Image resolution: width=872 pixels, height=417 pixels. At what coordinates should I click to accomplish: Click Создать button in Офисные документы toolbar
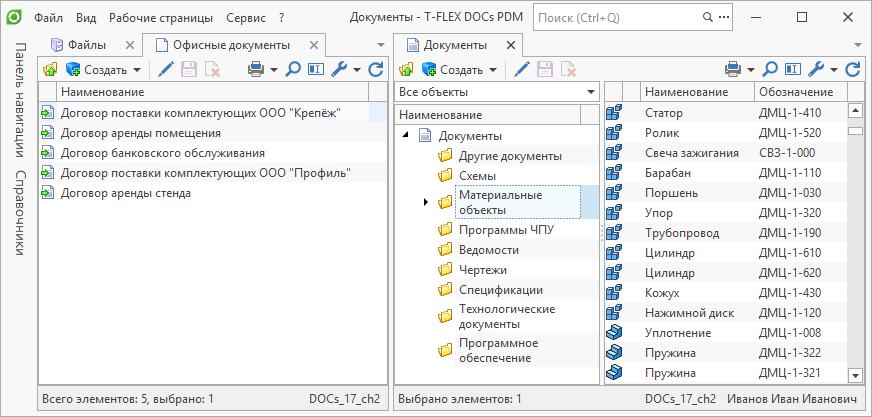(x=97, y=70)
